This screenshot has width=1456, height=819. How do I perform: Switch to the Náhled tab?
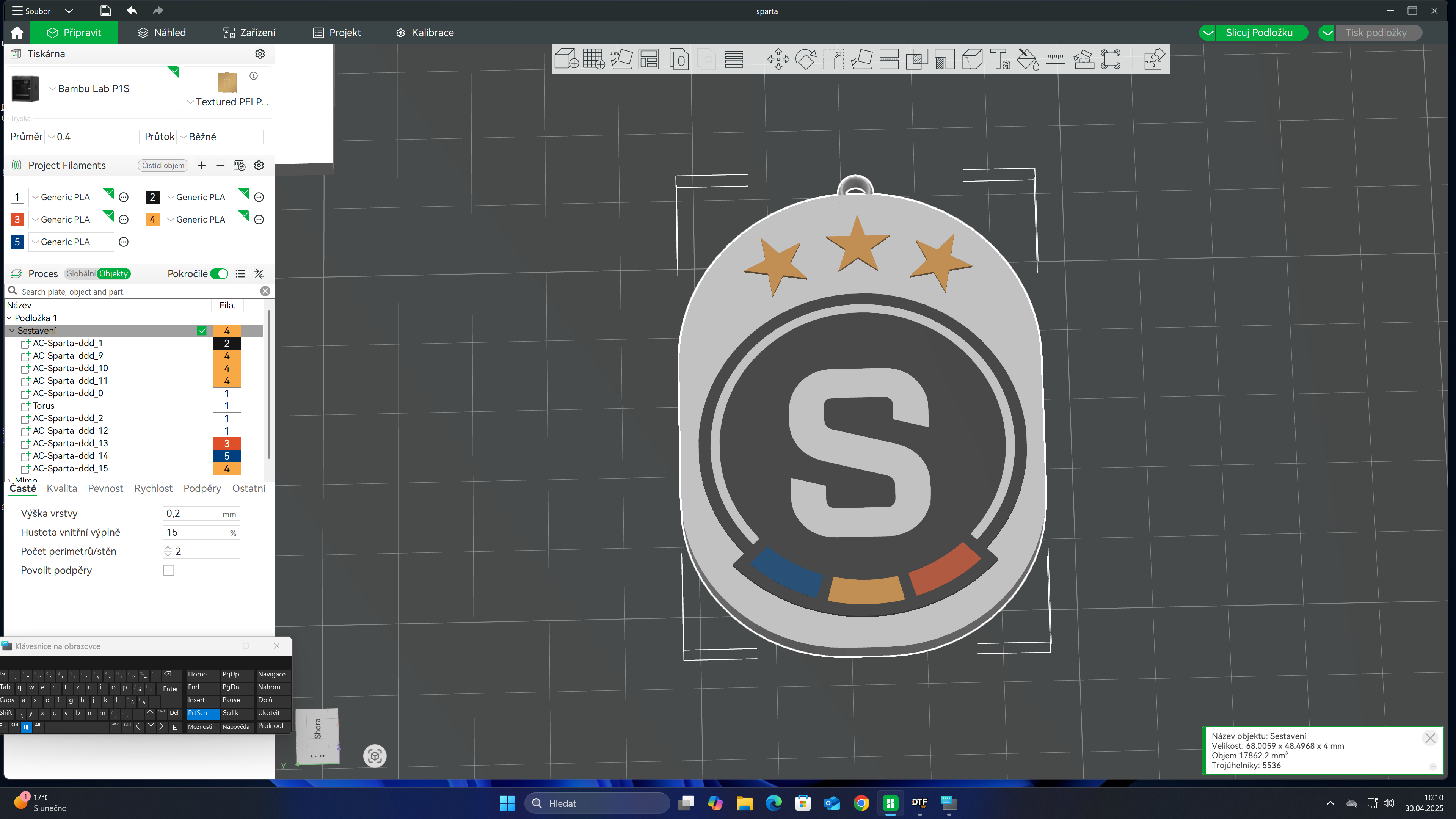[x=162, y=33]
